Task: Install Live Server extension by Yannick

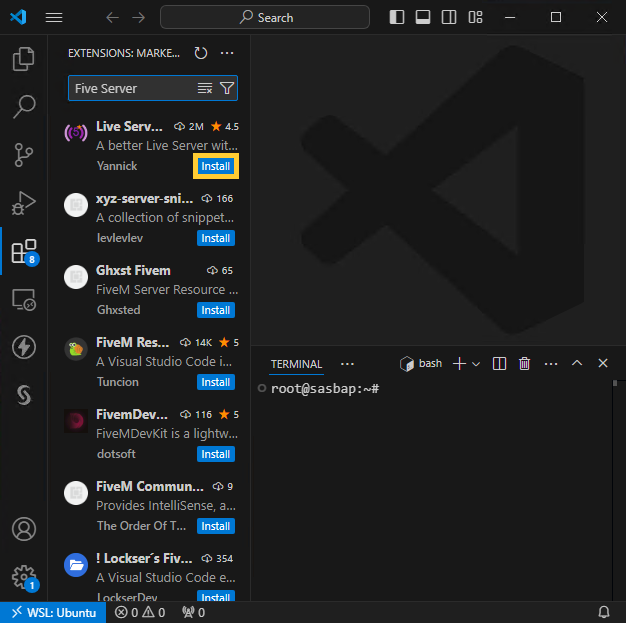Action: 216,166
